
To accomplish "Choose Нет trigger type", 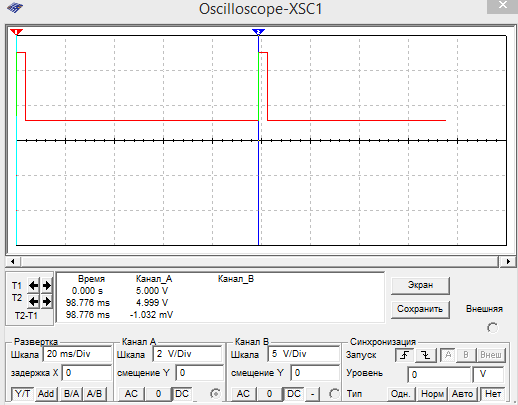I will 493,394.
